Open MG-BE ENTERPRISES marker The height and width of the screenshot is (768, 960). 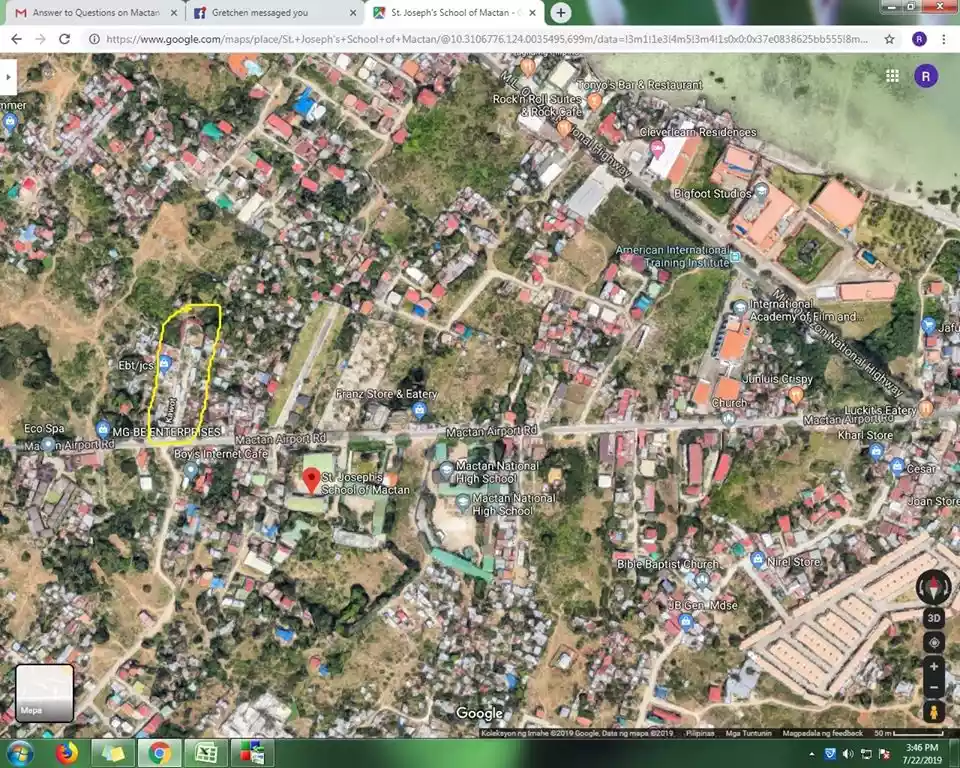[x=103, y=428]
